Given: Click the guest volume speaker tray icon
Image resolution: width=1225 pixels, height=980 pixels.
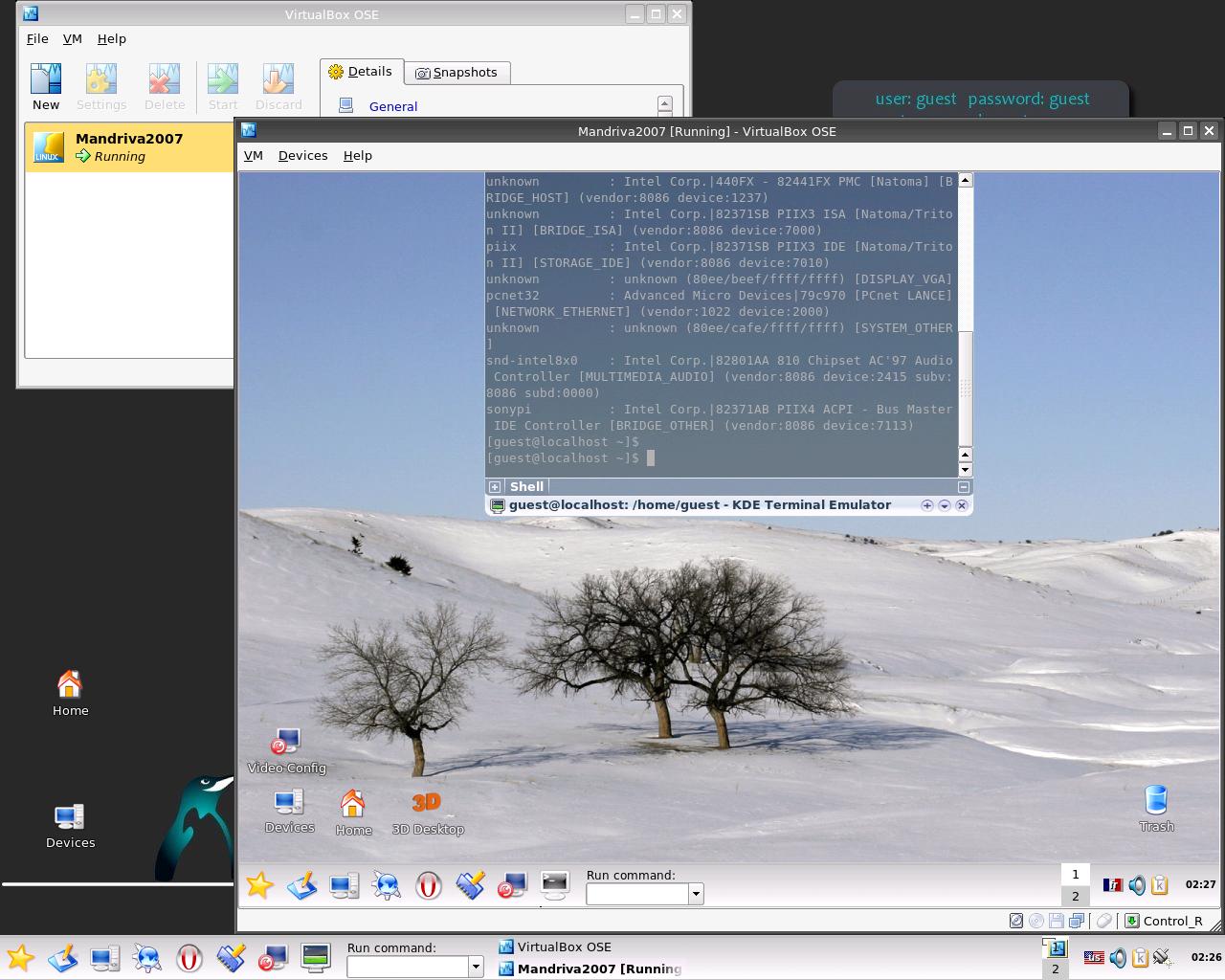Looking at the screenshot, I should 1136,885.
